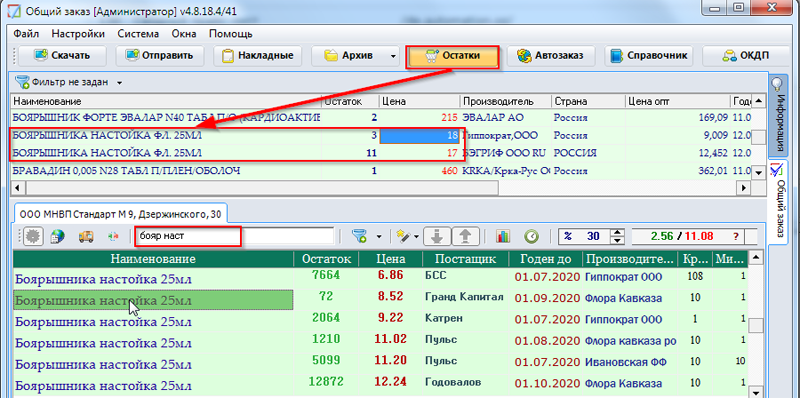Open the bar chart statistics icon
This screenshot has width=800, height=398.
coord(503,236)
